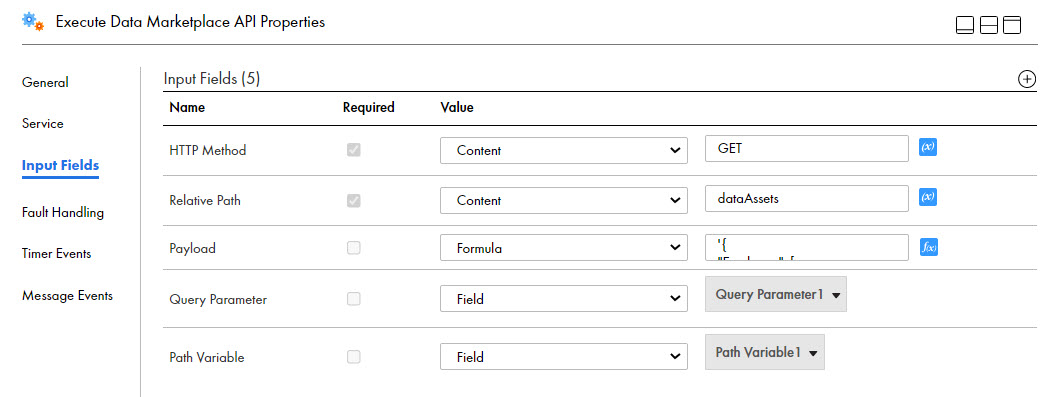1046x397 pixels.
Task: Click the add input field plus icon
Action: 1027,79
